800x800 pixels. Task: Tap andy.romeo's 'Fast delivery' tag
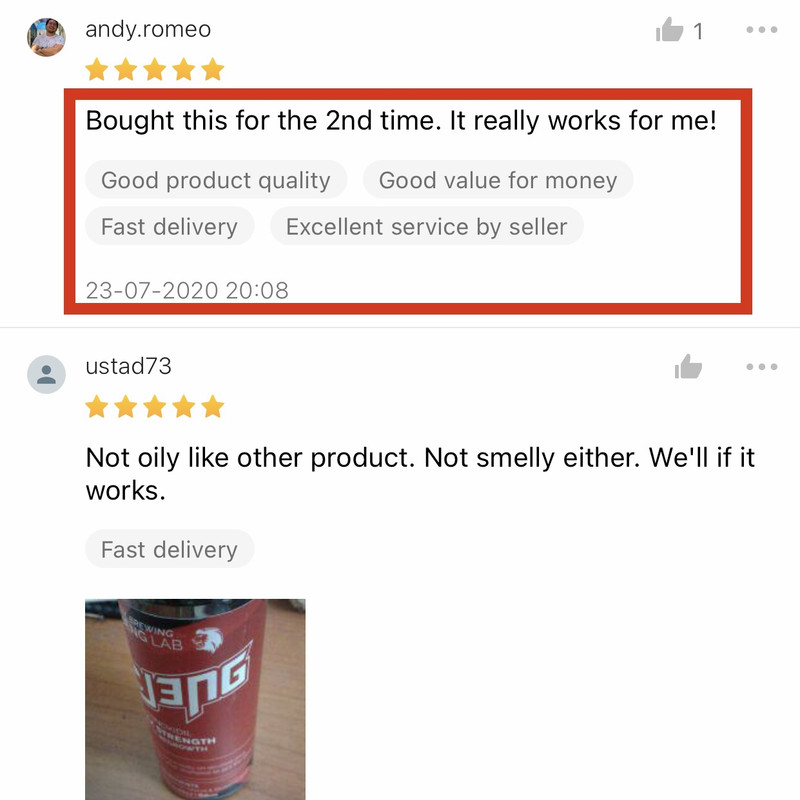tap(169, 227)
